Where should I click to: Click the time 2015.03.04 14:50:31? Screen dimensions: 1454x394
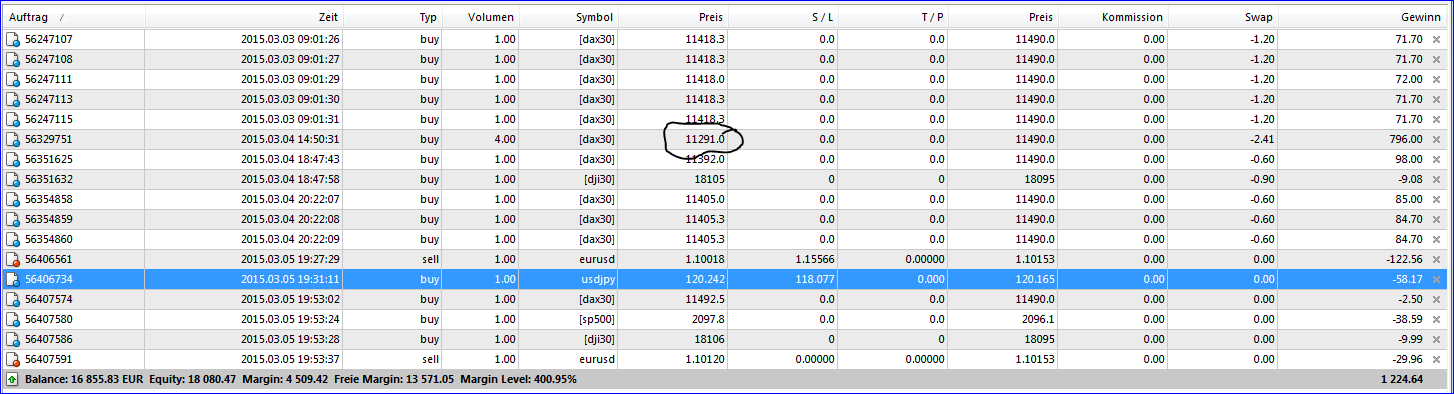(x=290, y=139)
